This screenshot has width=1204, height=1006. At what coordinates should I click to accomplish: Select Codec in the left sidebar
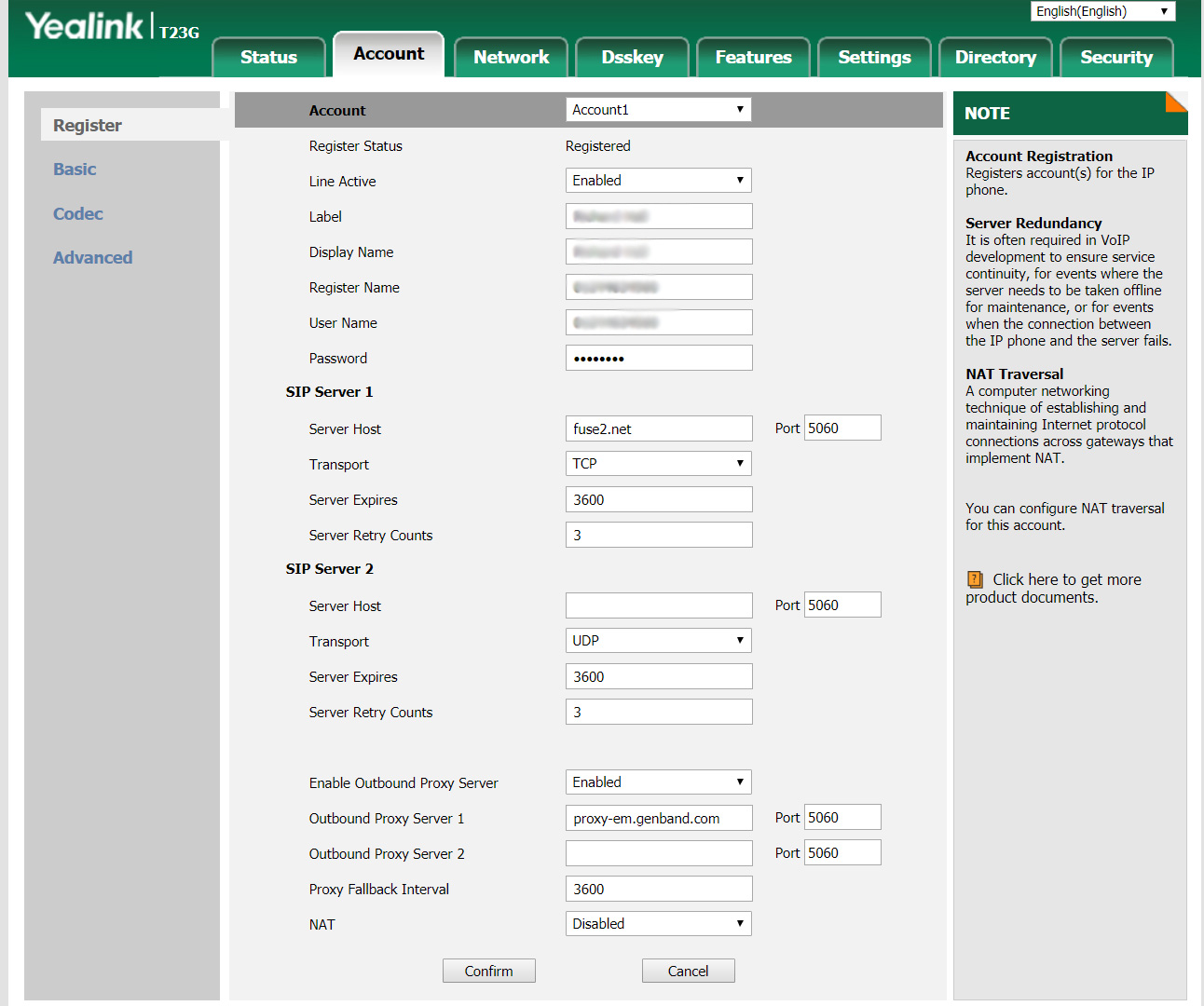tap(78, 214)
